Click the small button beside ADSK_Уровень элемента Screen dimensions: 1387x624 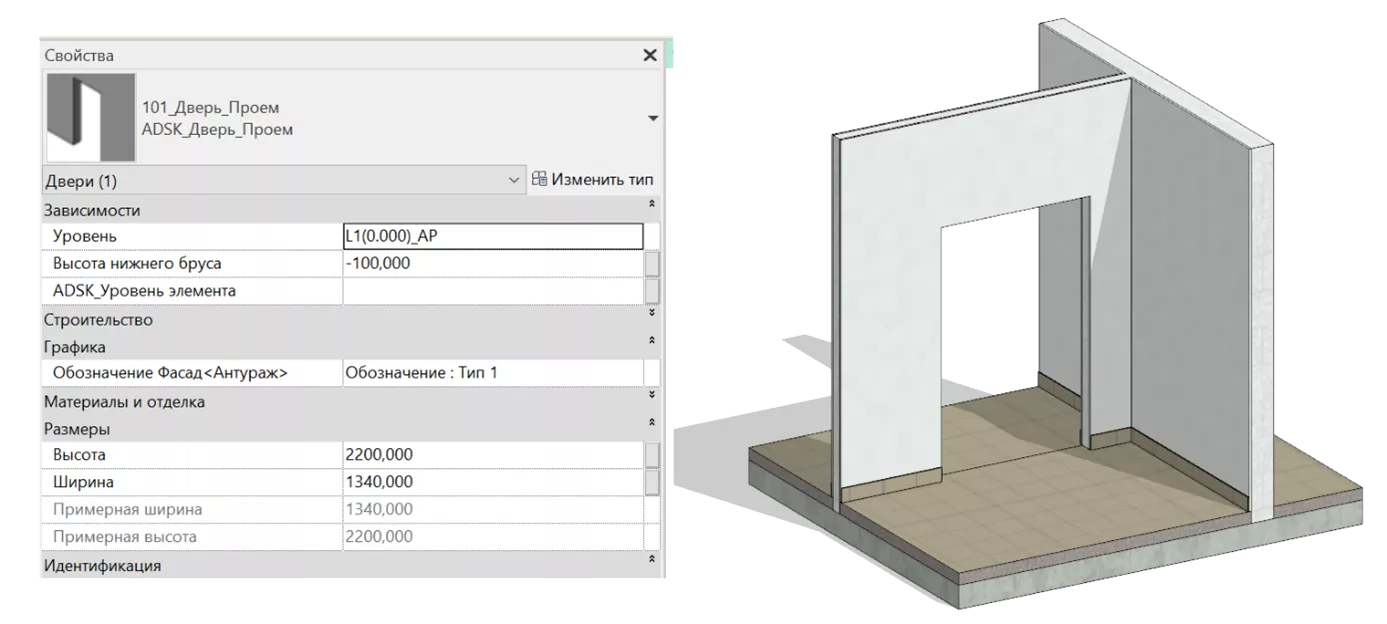click(x=652, y=291)
